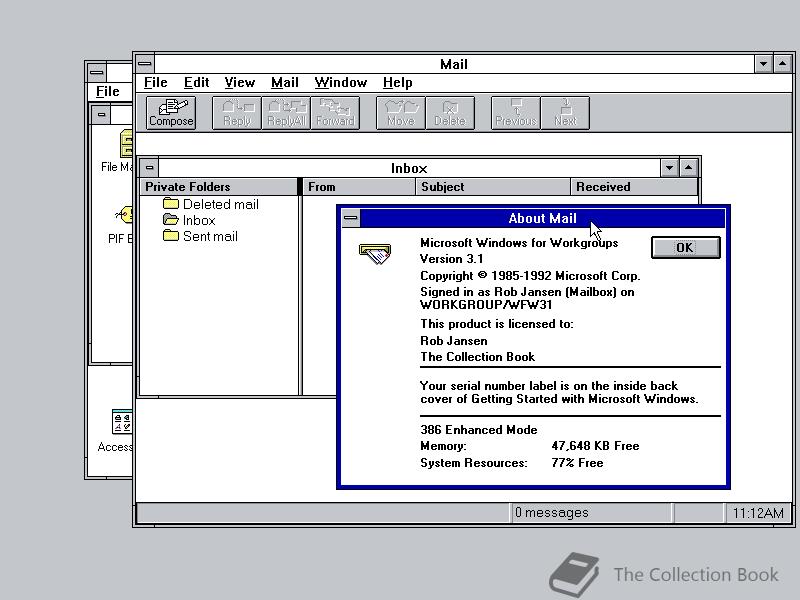Open control menu of Program Manager child window
This screenshot has height=600, width=800.
coord(101,115)
